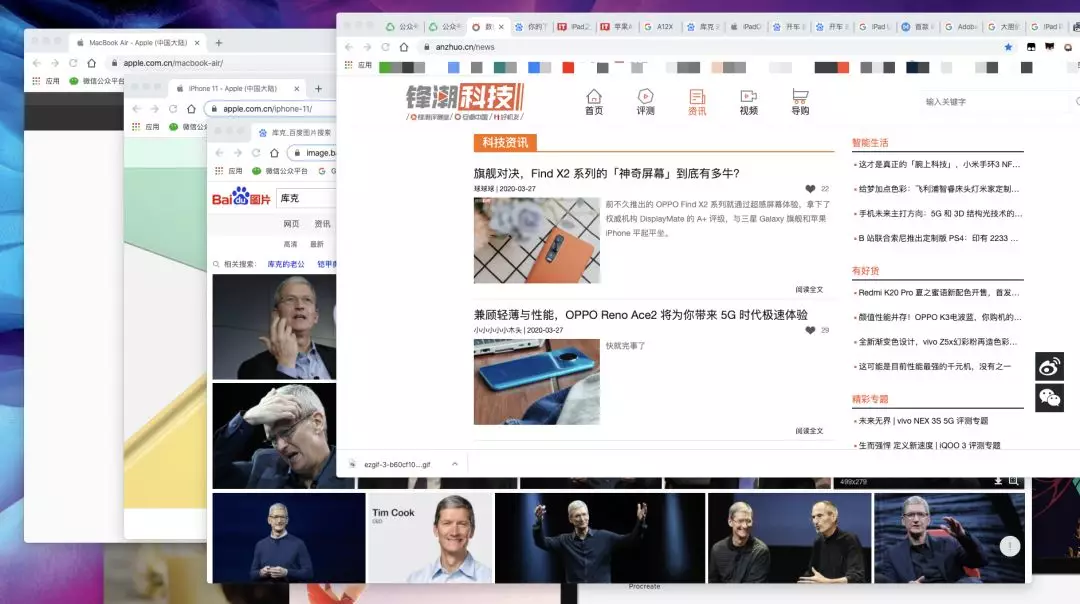Reload the iPhone 11 window page

[173, 109]
